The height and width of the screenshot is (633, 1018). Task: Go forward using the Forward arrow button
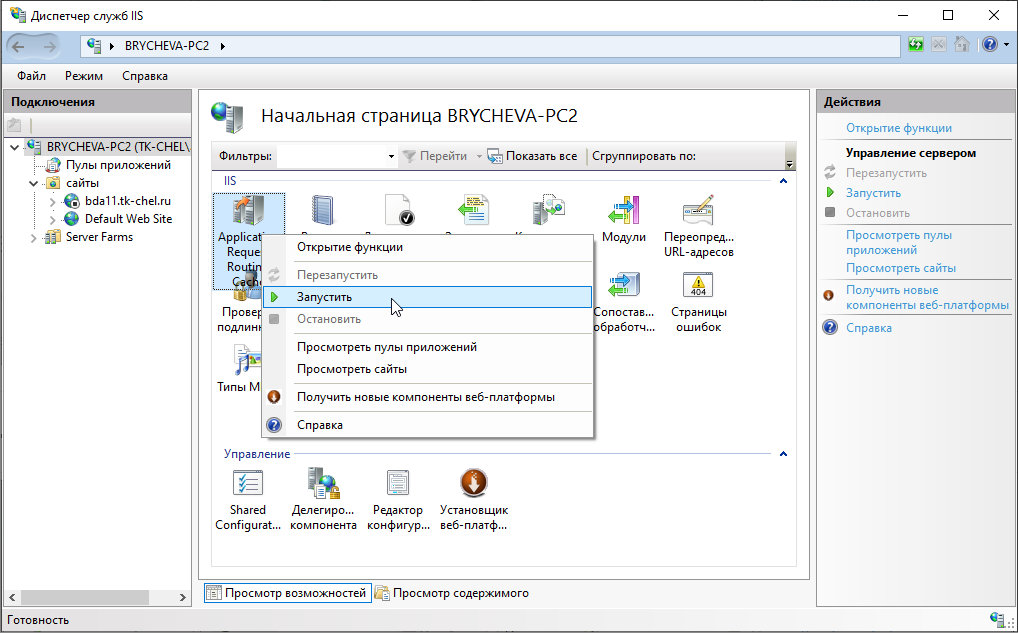pos(49,46)
